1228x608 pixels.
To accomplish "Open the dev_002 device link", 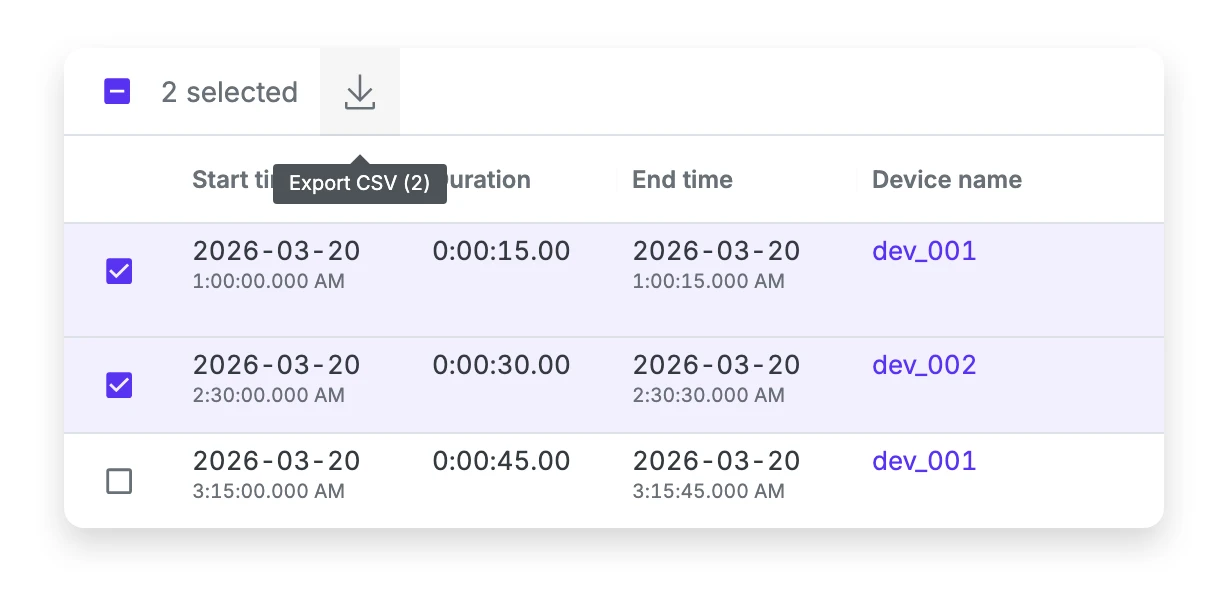I will coord(924,365).
